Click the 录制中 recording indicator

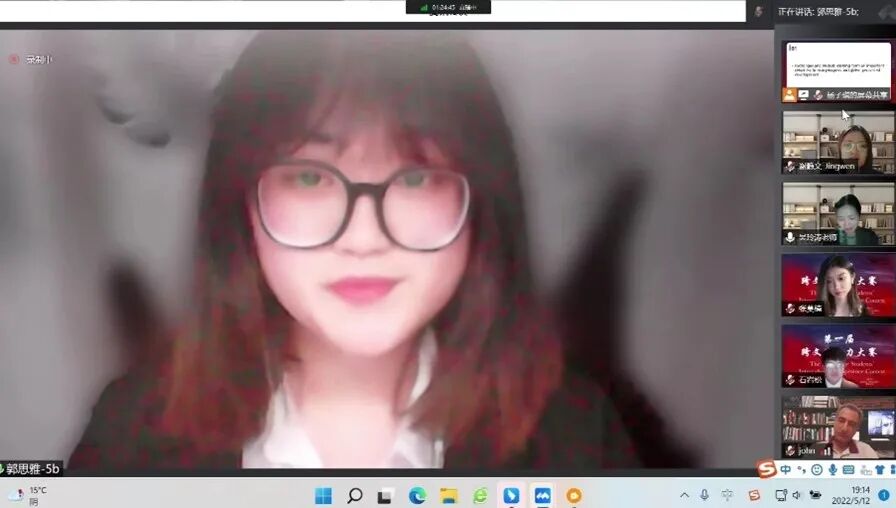click(x=31, y=59)
